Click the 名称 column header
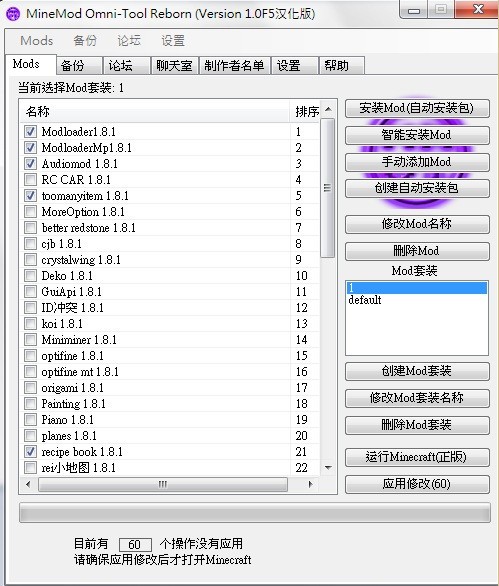Image resolution: width=499 pixels, height=586 pixels. click(x=155, y=111)
